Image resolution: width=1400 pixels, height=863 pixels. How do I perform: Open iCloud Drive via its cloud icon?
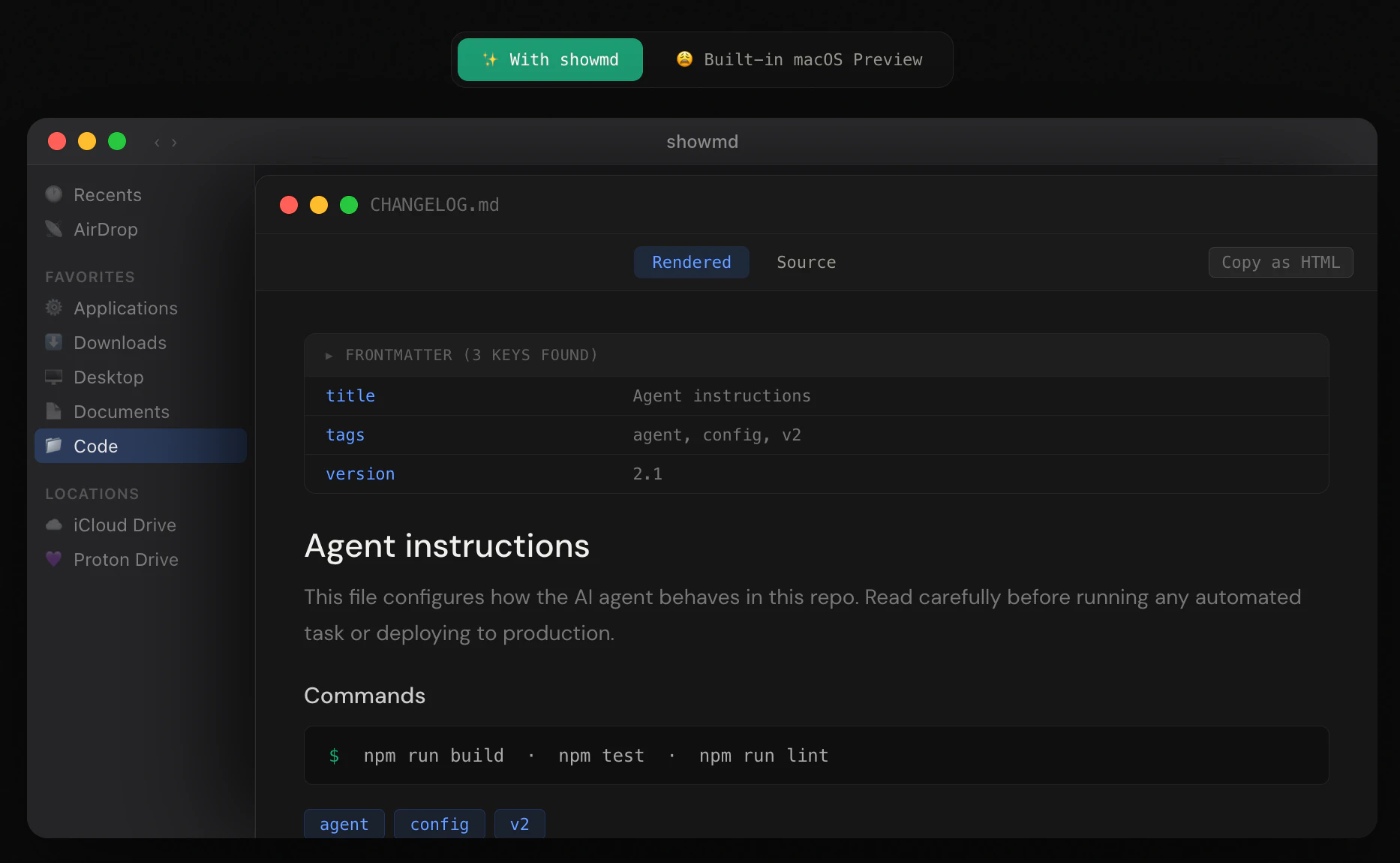coord(53,525)
